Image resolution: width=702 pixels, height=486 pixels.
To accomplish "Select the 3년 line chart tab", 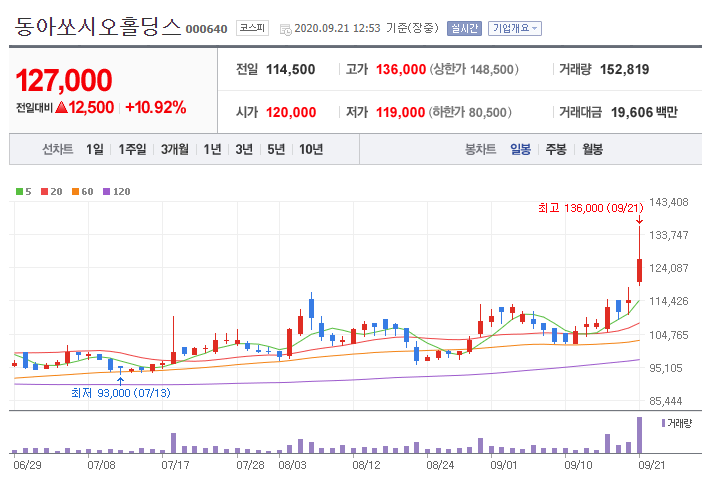I will [244, 149].
